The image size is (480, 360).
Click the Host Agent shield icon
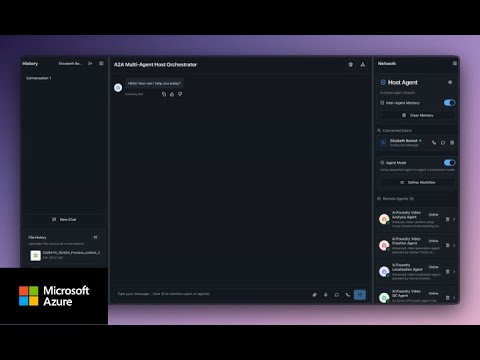[x=383, y=82]
